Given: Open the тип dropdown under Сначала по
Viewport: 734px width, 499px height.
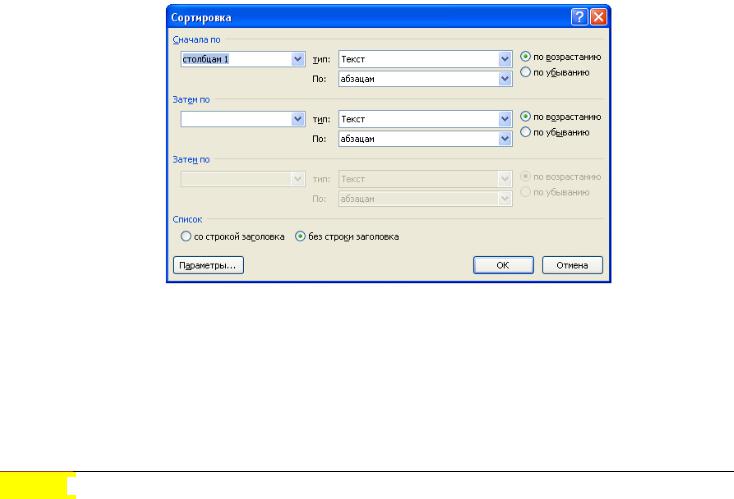Looking at the screenshot, I should point(505,59).
